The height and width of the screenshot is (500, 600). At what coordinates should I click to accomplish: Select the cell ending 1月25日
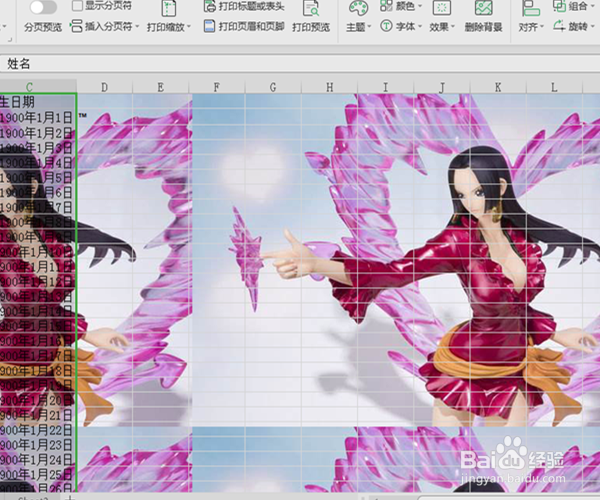[38, 475]
